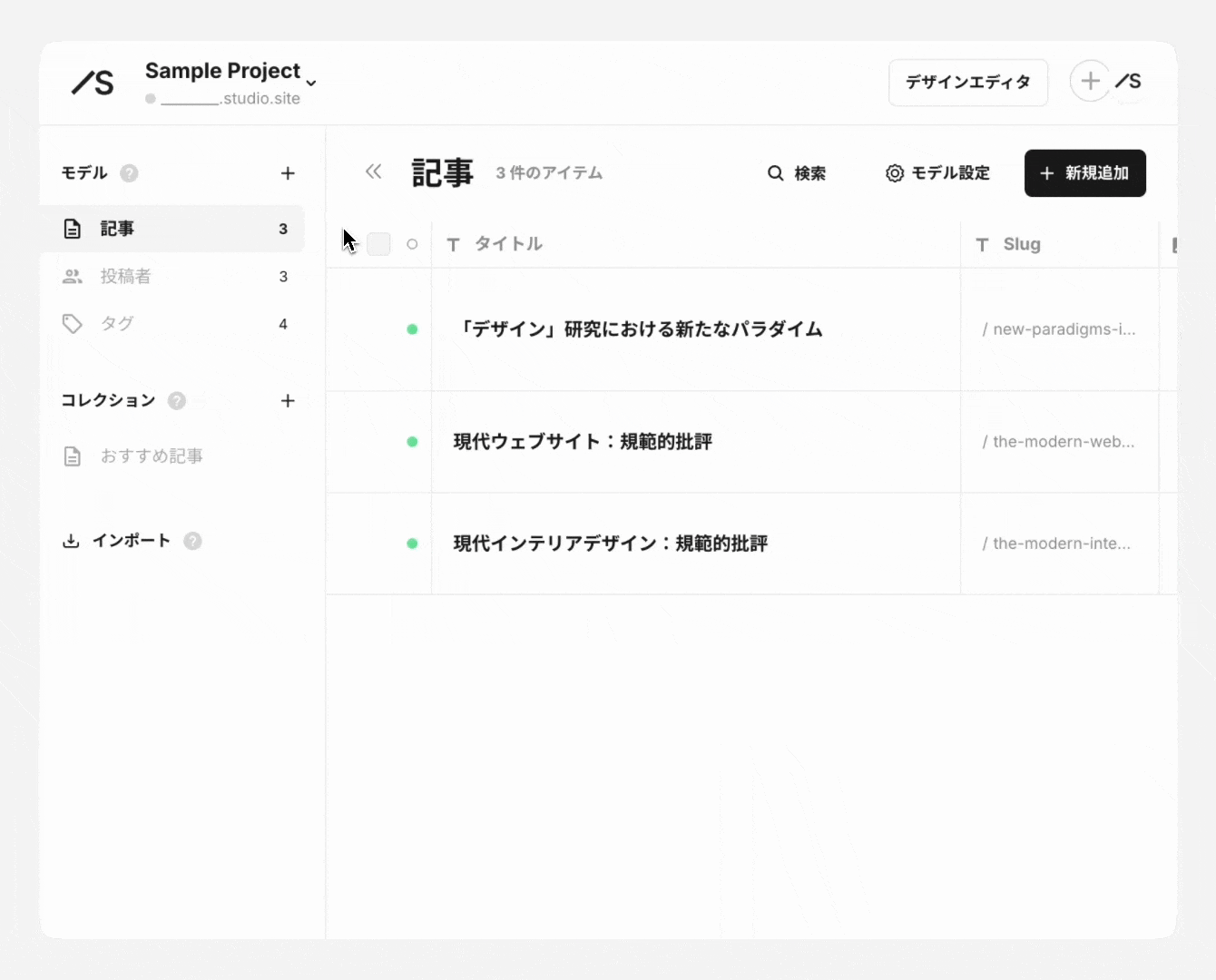
Task: Click the slug new-paradigms-i...
Action: click(1058, 329)
